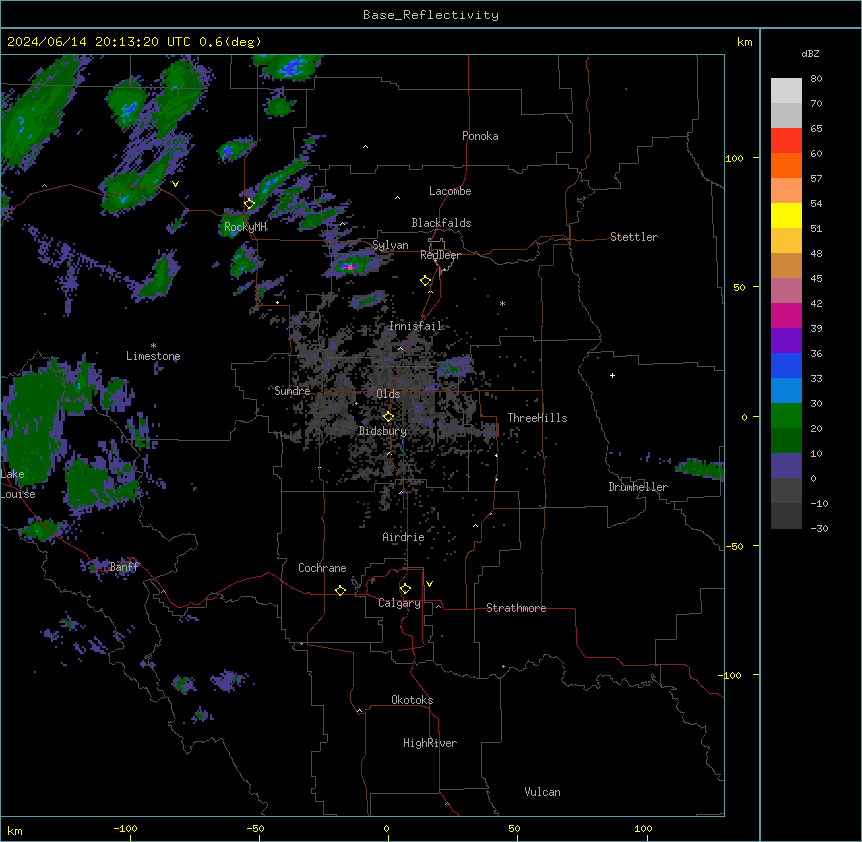Click the yellow diamond marker south of RedDeer

pyautogui.click(x=426, y=281)
